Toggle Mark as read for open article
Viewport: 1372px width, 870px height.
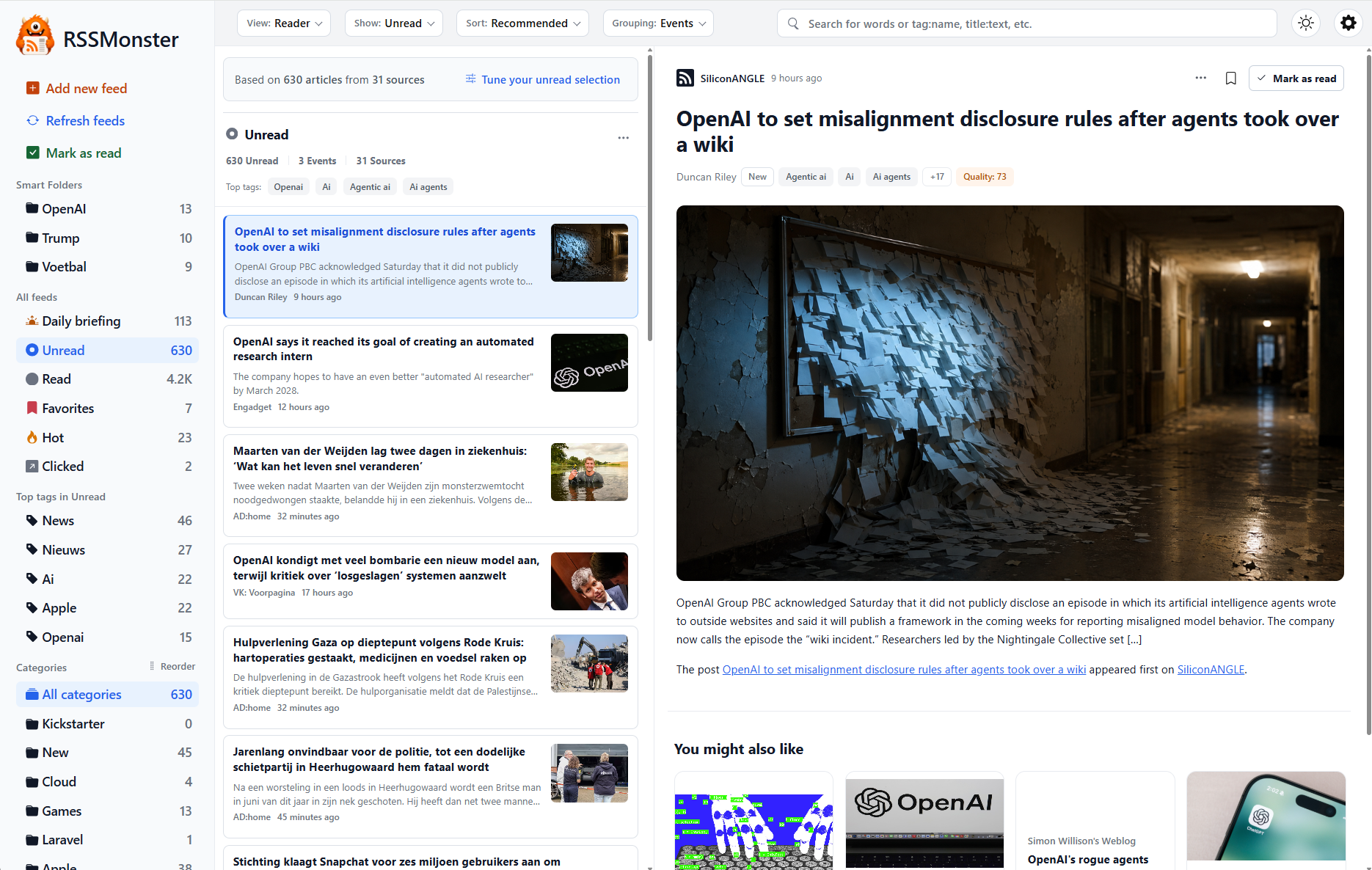click(1296, 78)
